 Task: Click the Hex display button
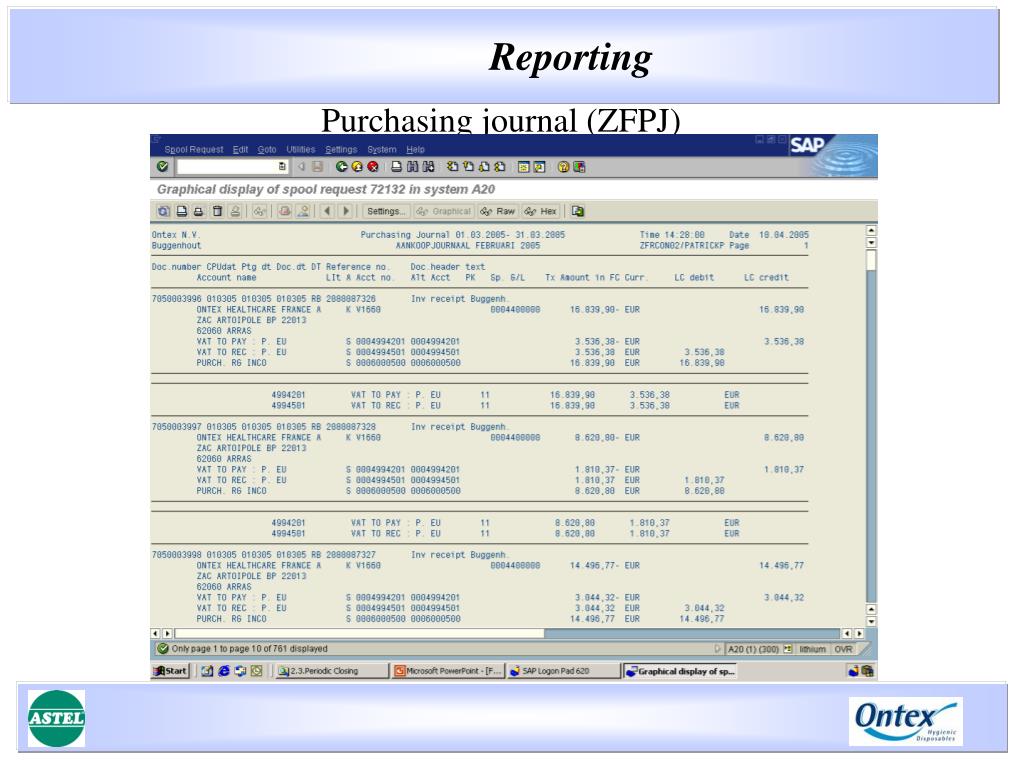coord(541,211)
